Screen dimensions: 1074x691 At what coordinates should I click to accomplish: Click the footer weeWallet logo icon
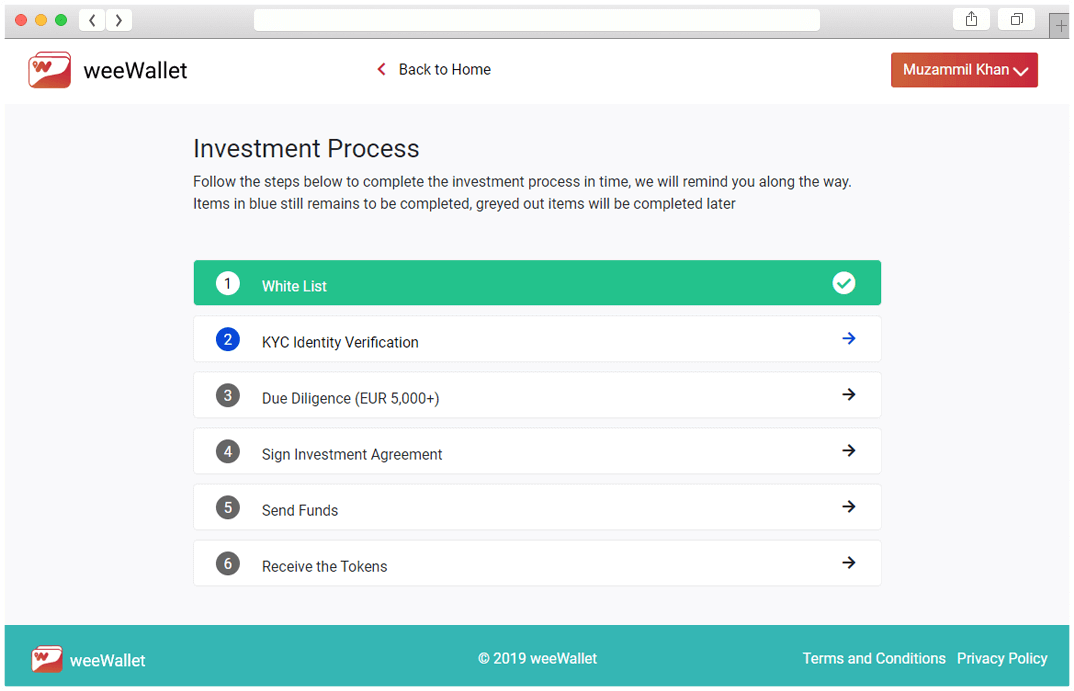tap(47, 659)
